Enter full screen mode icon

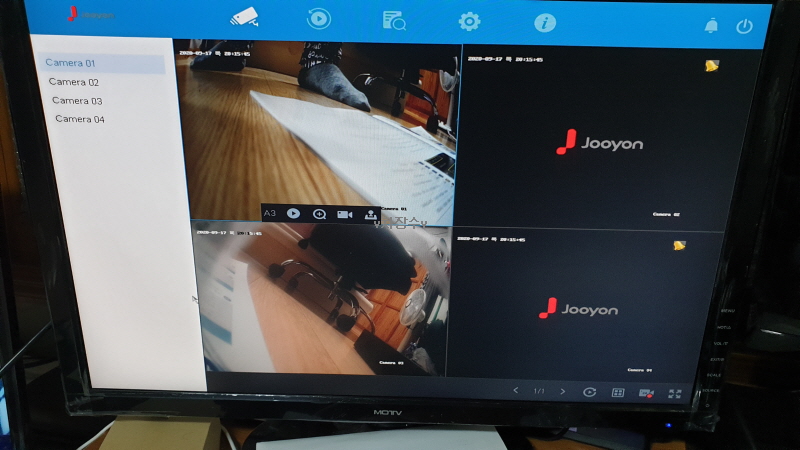[x=674, y=393]
